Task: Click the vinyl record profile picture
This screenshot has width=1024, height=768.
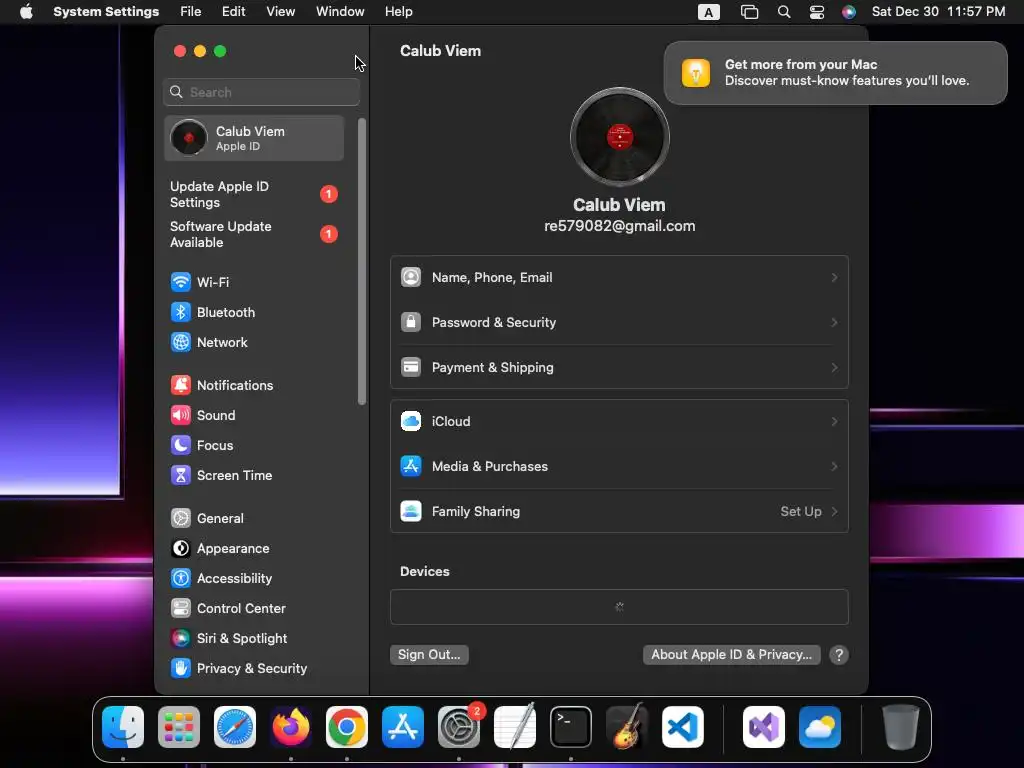Action: click(620, 137)
